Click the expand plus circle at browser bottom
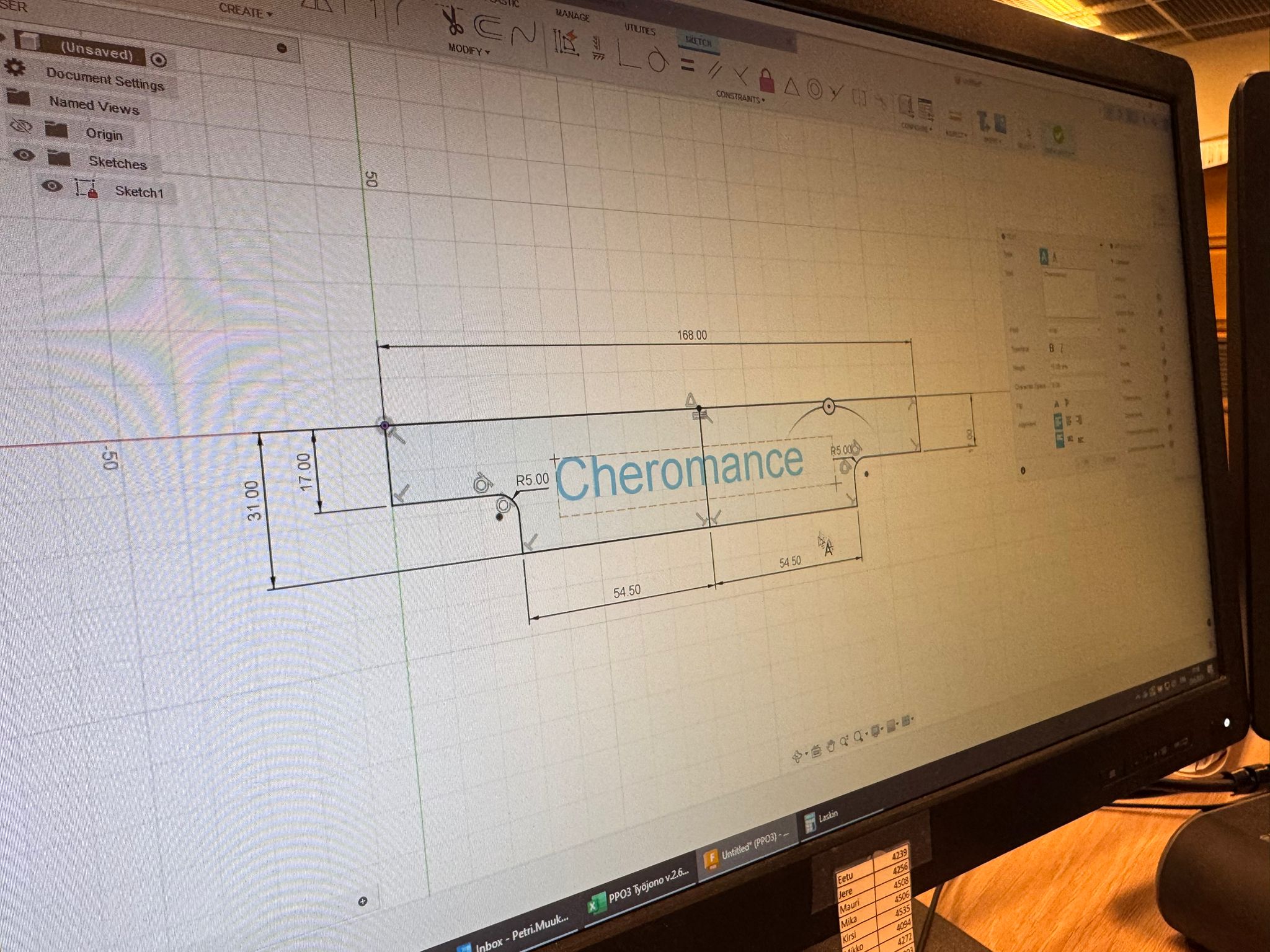Viewport: 1270px width, 952px height. click(363, 901)
